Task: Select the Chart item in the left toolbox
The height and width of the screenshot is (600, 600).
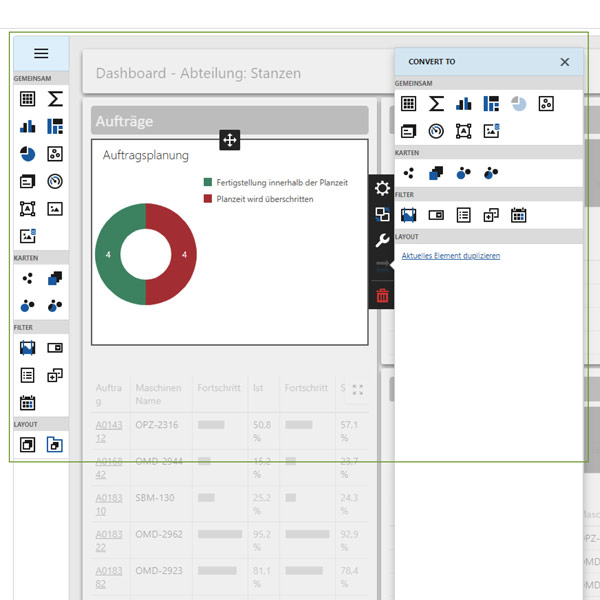Action: (28, 126)
